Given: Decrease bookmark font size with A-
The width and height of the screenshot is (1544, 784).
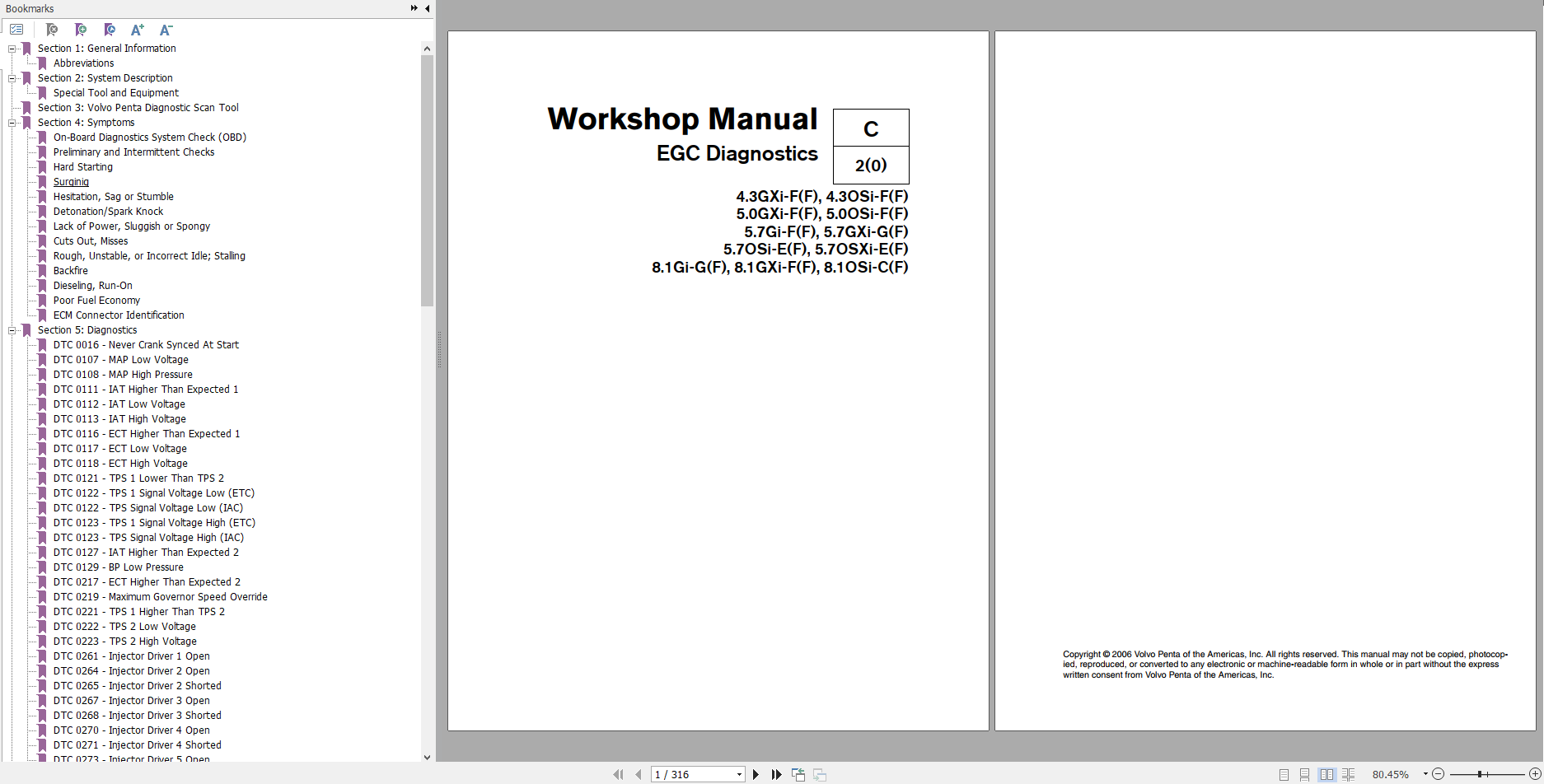Looking at the screenshot, I should tap(166, 30).
